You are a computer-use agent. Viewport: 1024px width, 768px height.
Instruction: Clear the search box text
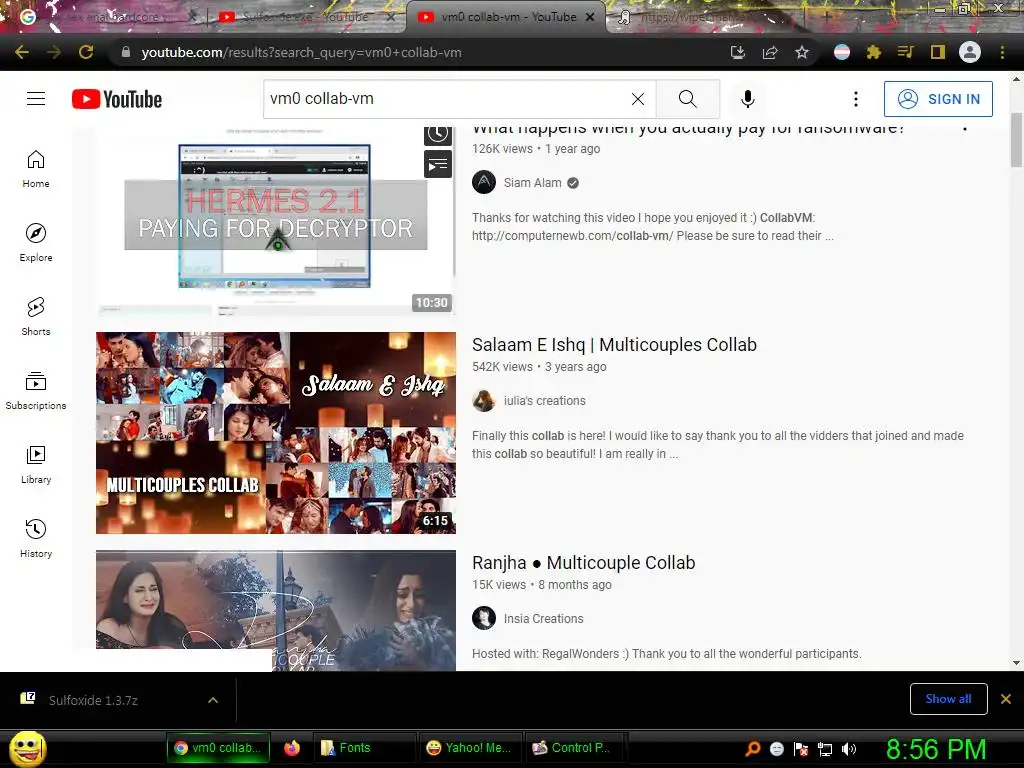[638, 99]
